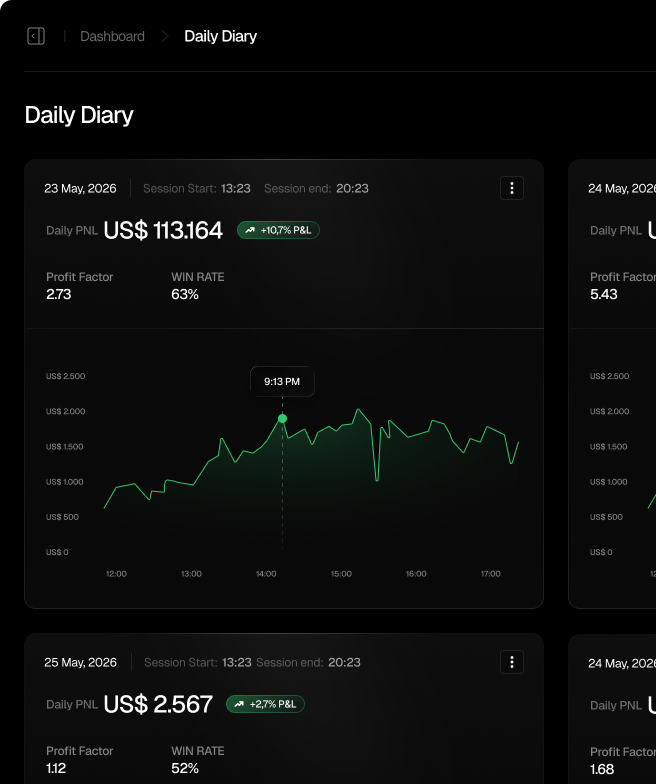Select the green data point on chart
This screenshot has height=784, width=656.
282,418
